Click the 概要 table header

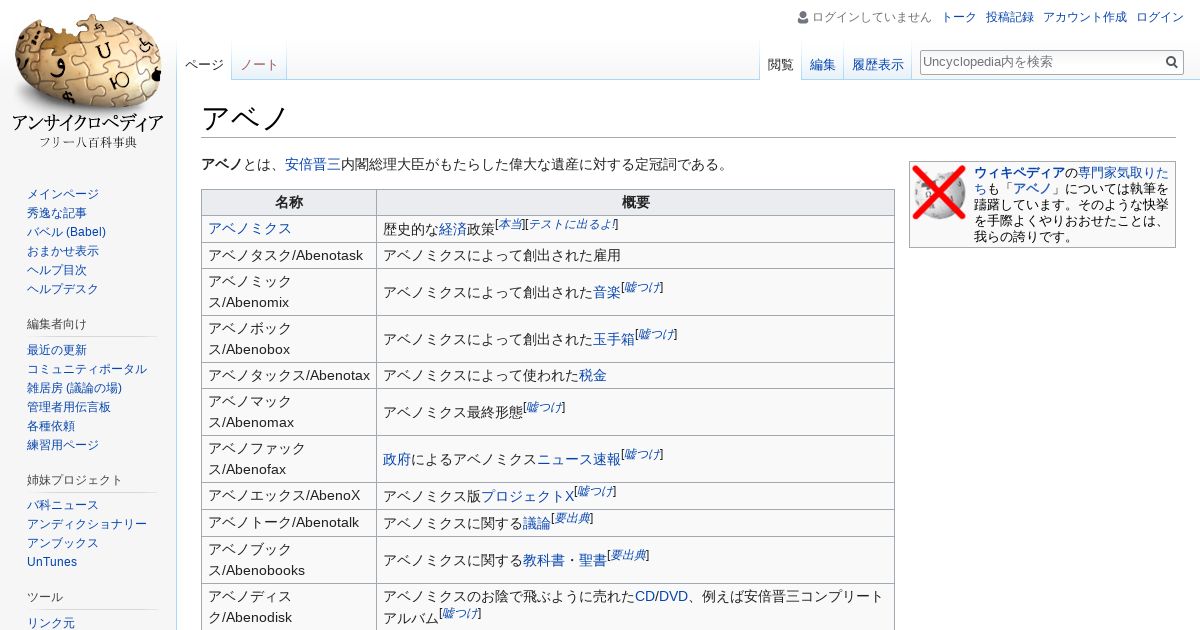[636, 202]
